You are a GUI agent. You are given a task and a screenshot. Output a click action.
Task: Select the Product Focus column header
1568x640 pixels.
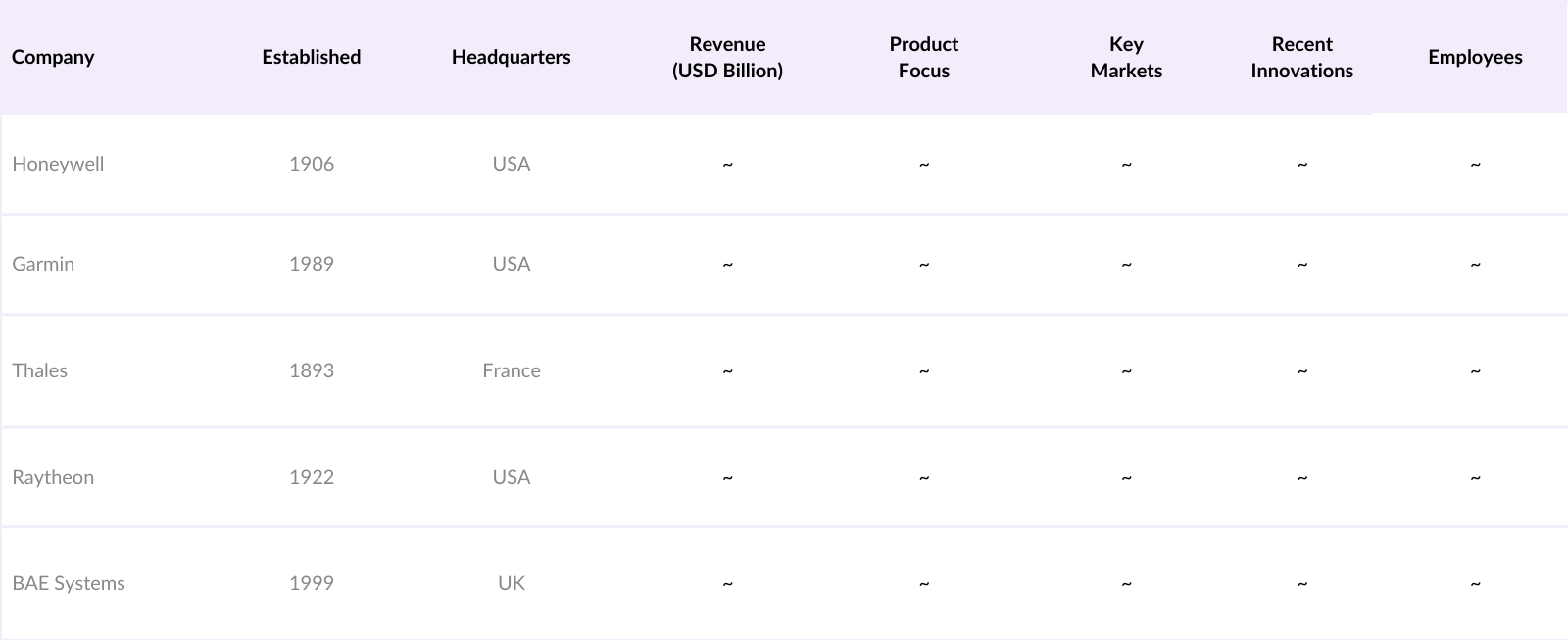tap(923, 57)
